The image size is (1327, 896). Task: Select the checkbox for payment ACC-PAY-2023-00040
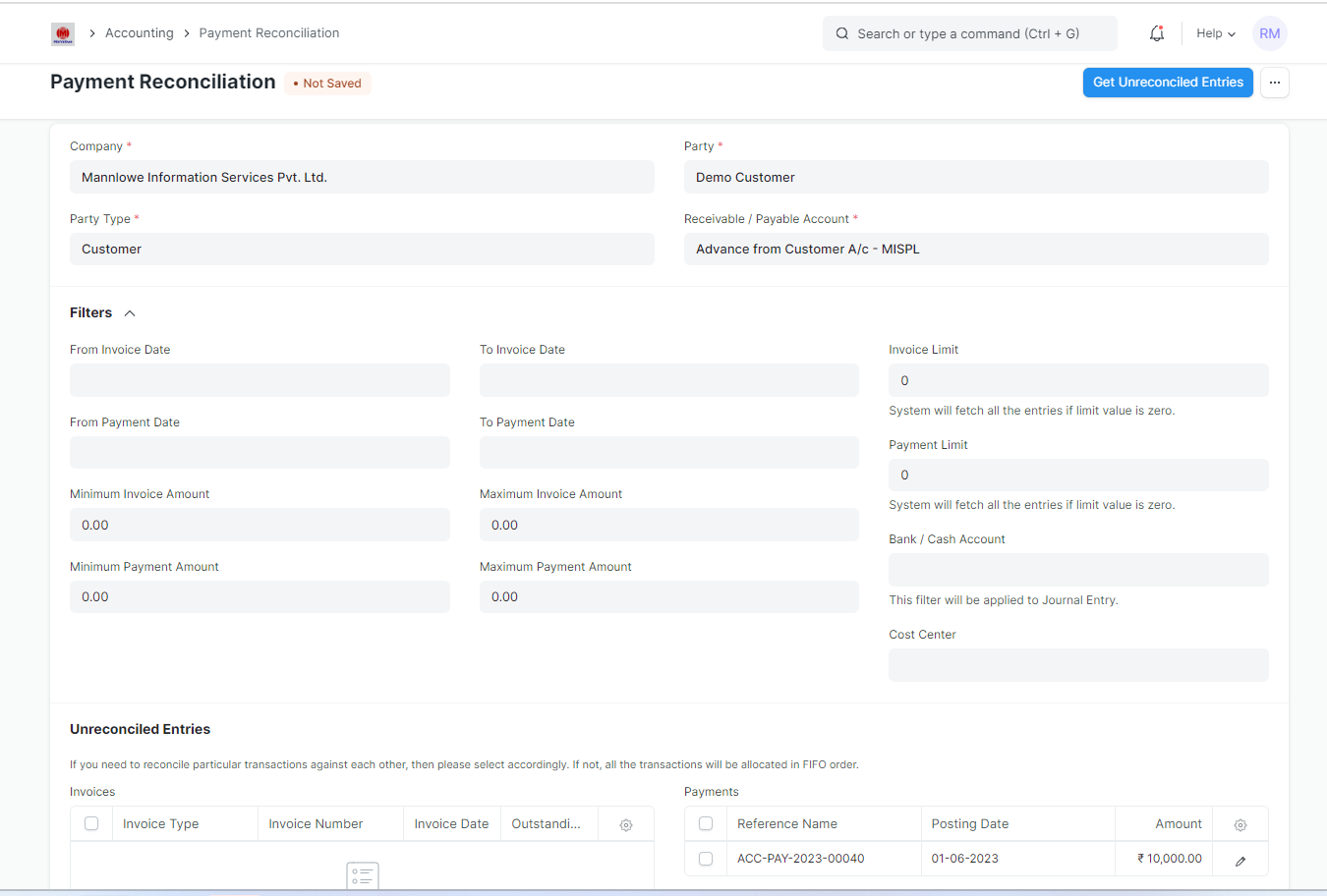706,858
